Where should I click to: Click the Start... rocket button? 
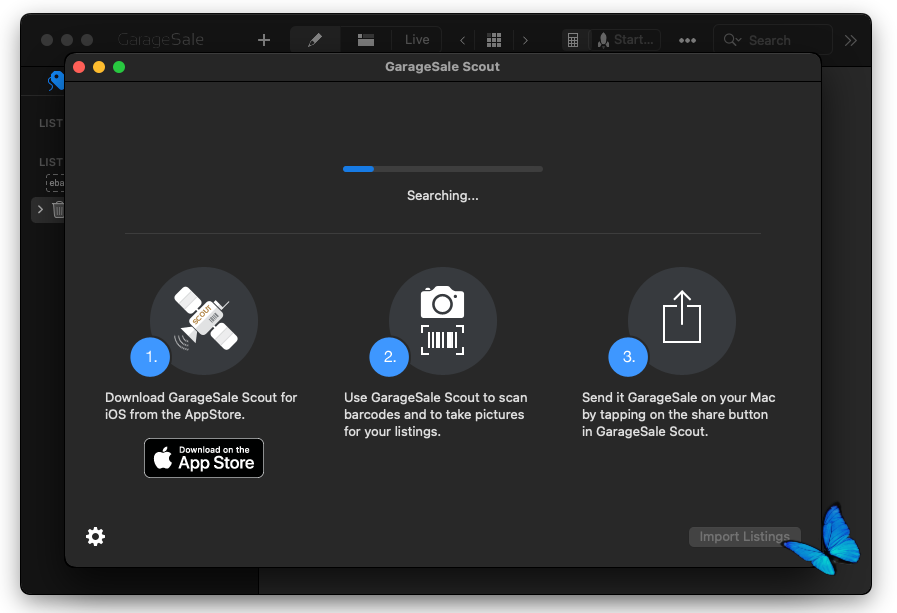tap(625, 40)
